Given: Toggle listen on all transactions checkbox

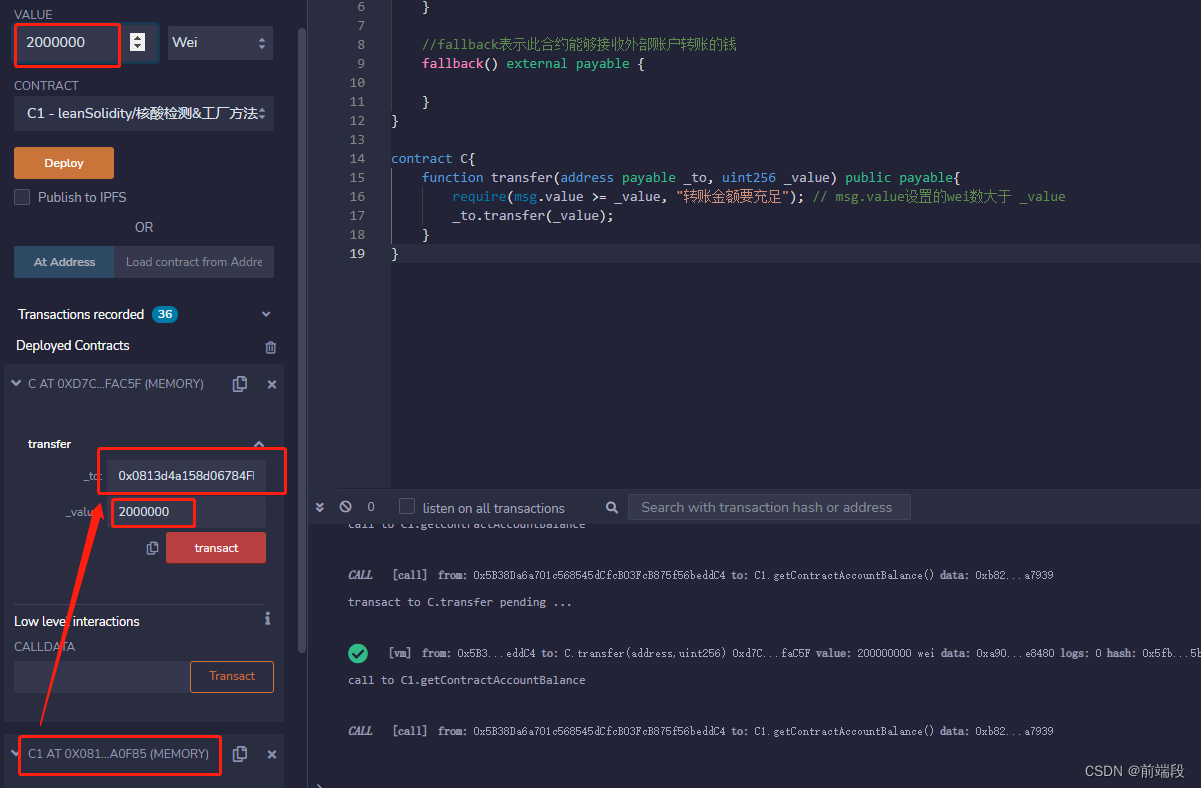Looking at the screenshot, I should [x=407, y=506].
